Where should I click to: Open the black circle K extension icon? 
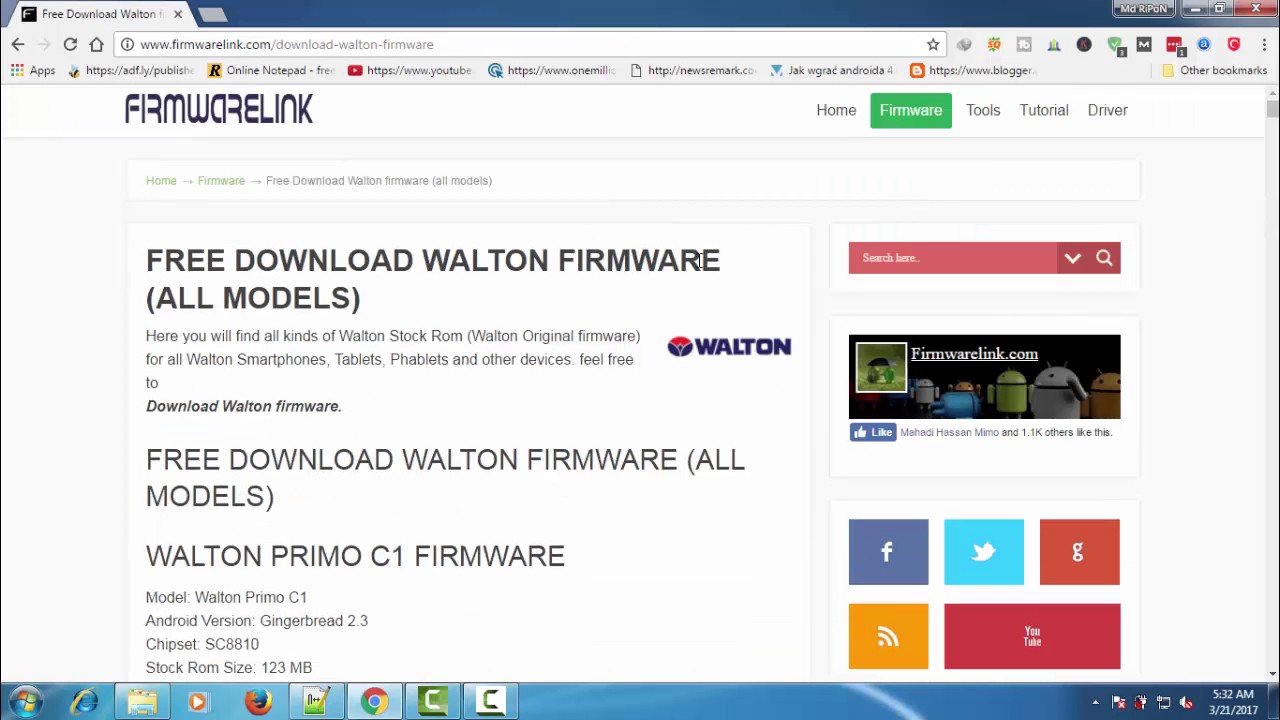click(x=1084, y=44)
